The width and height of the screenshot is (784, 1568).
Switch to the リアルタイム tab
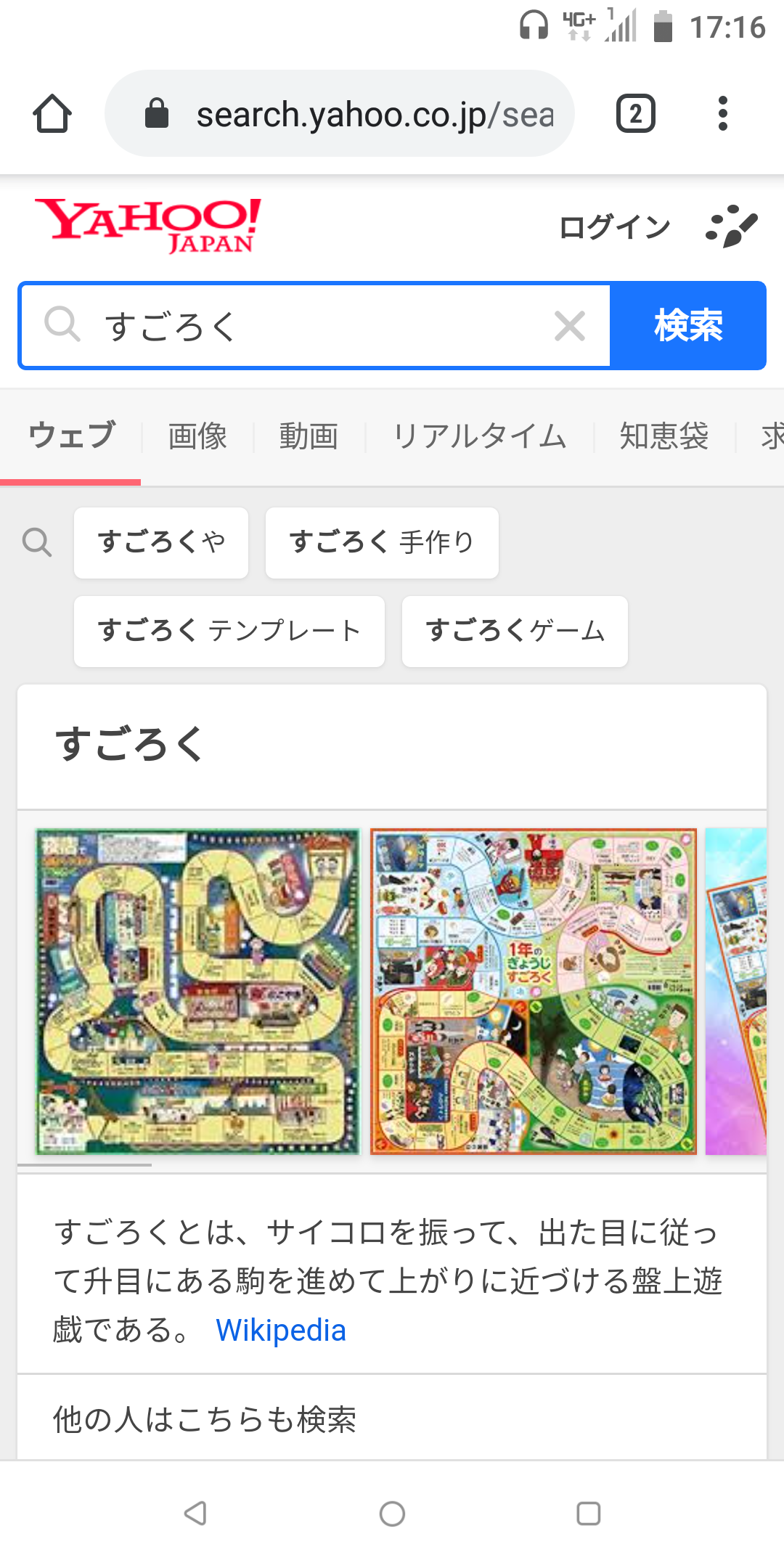tap(480, 436)
